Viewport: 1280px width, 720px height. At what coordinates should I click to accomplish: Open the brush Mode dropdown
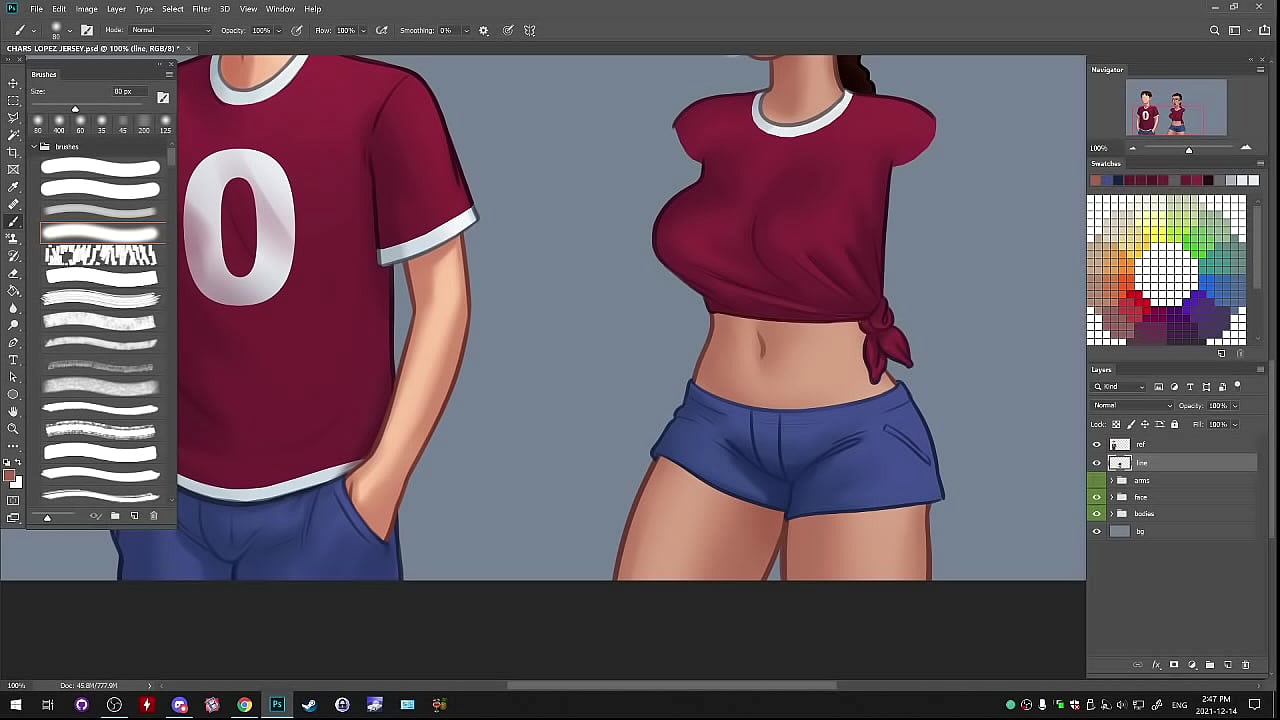[170, 30]
